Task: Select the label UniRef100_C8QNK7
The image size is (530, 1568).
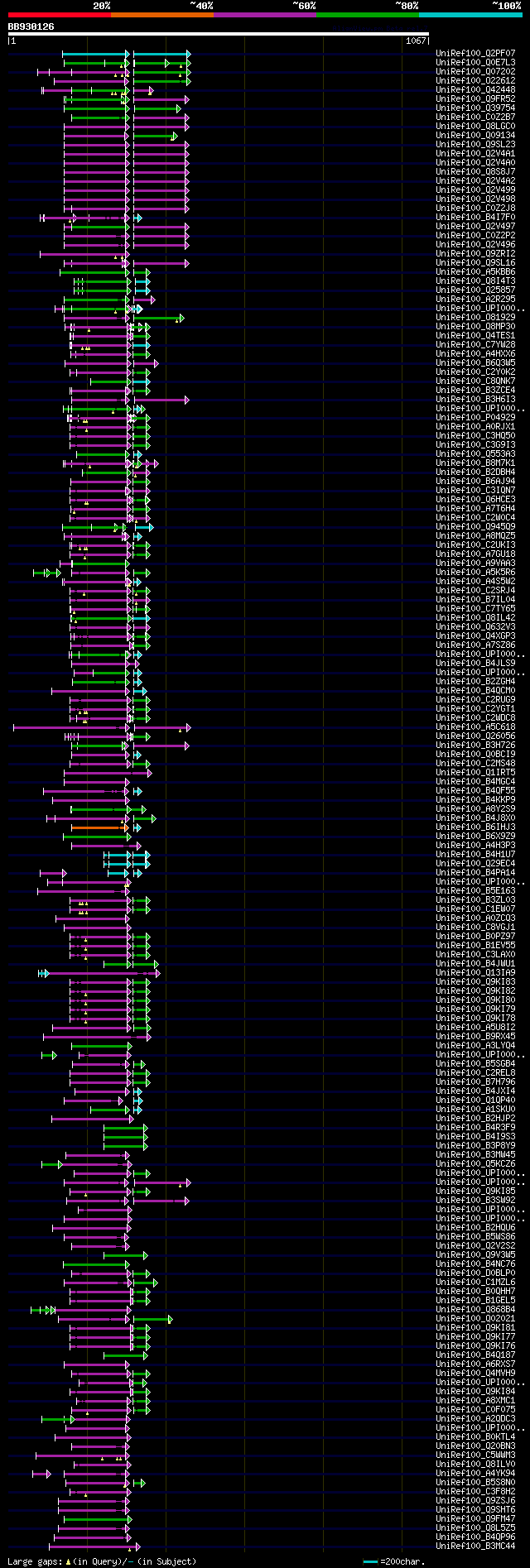Action: click(475, 381)
